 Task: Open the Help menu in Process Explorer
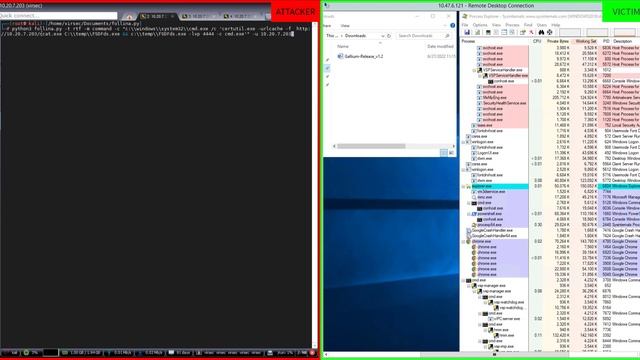(556, 25)
